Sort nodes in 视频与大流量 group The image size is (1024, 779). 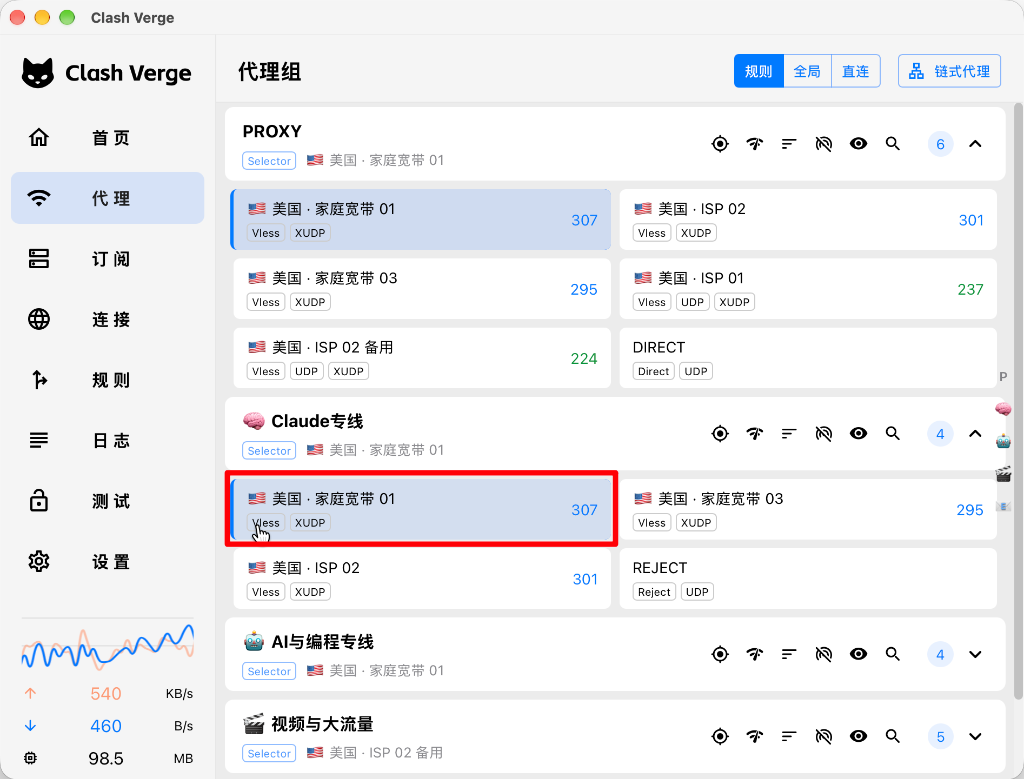click(x=789, y=737)
